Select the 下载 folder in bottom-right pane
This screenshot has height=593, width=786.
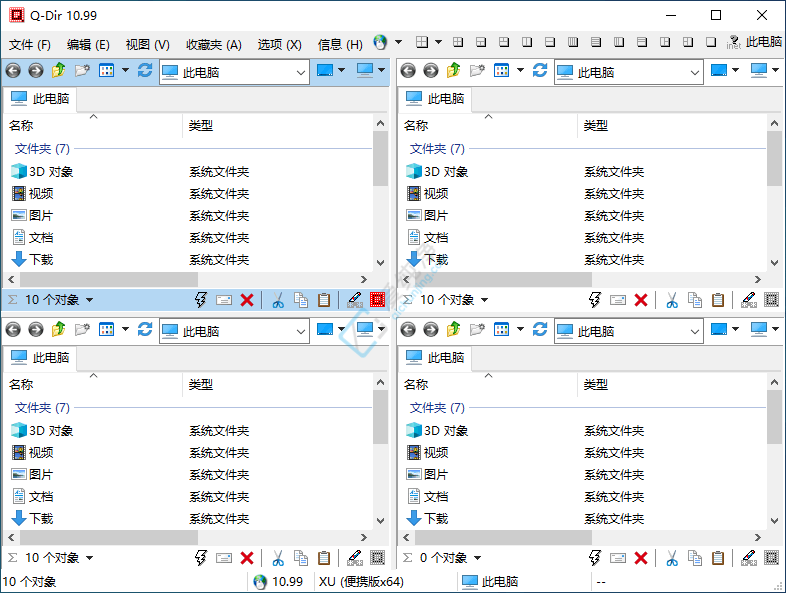[x=435, y=518]
